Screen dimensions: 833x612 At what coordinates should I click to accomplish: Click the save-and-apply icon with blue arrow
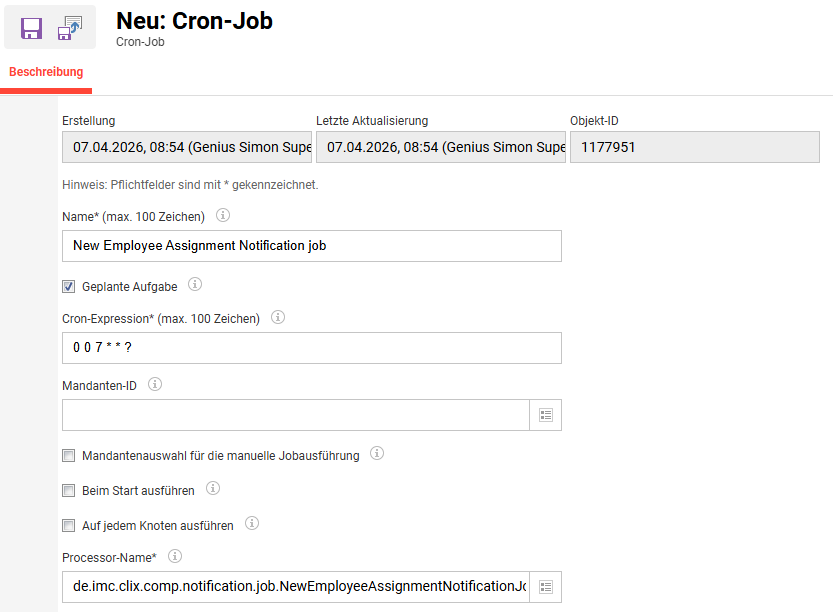pyautogui.click(x=68, y=28)
